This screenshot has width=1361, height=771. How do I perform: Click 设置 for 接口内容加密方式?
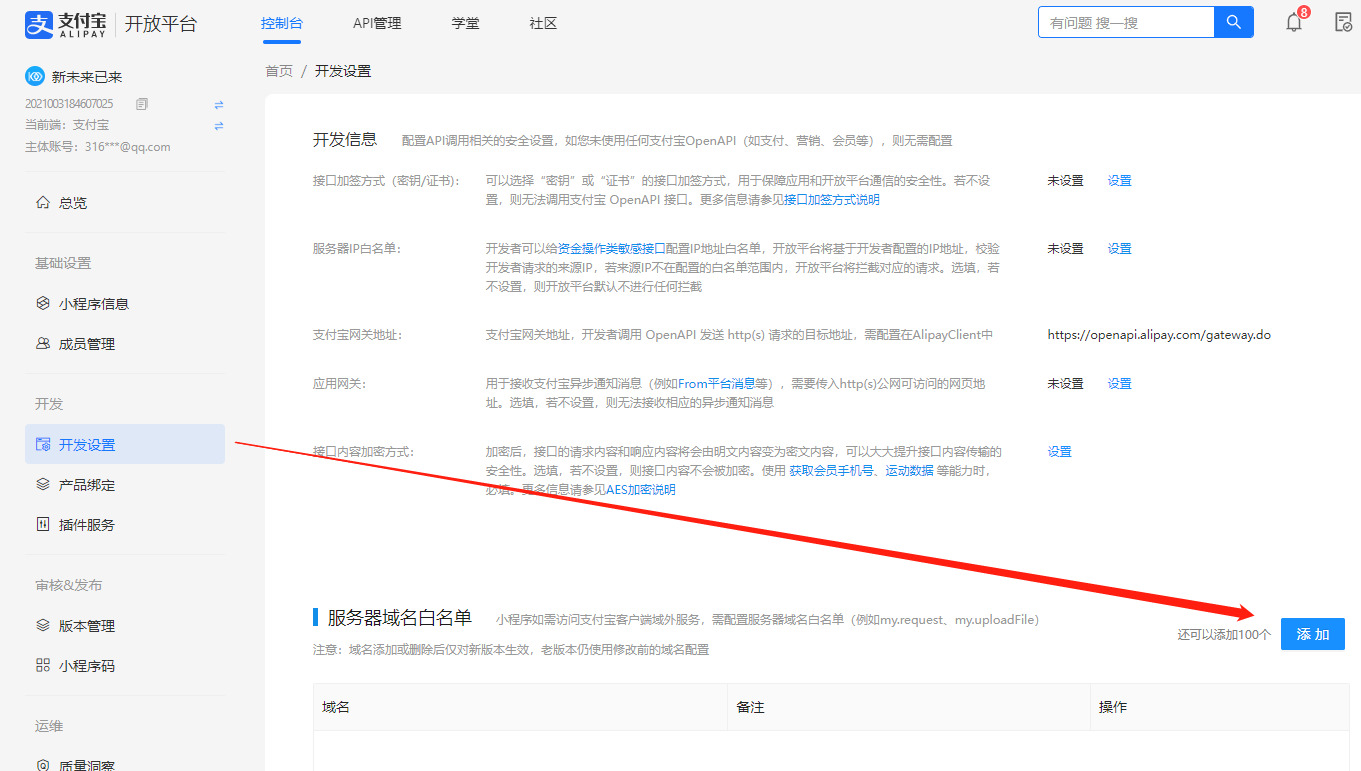coord(1059,452)
